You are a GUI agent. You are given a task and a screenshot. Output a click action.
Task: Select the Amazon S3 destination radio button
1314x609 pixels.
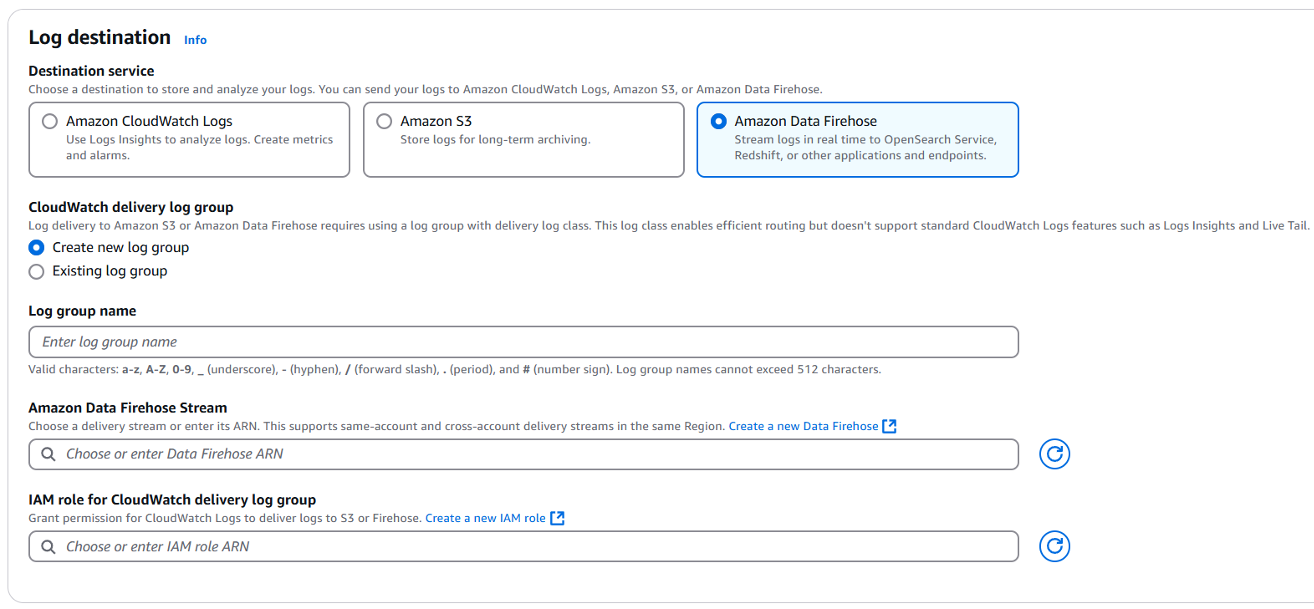[384, 121]
